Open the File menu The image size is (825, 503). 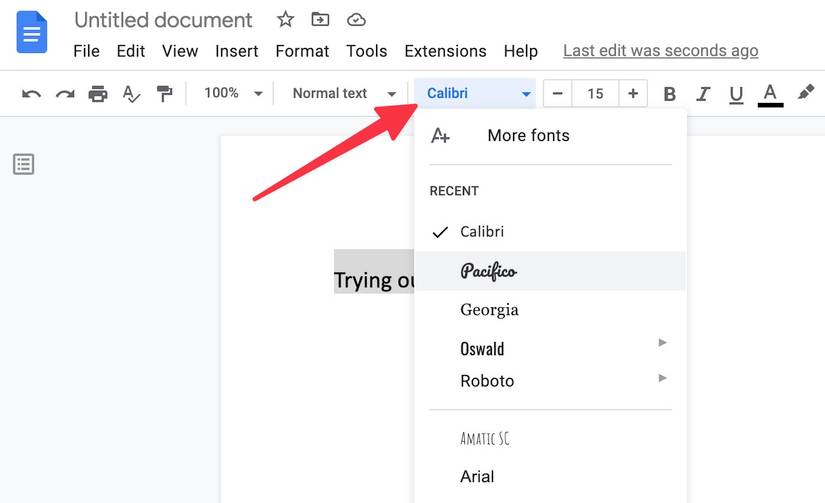86,51
